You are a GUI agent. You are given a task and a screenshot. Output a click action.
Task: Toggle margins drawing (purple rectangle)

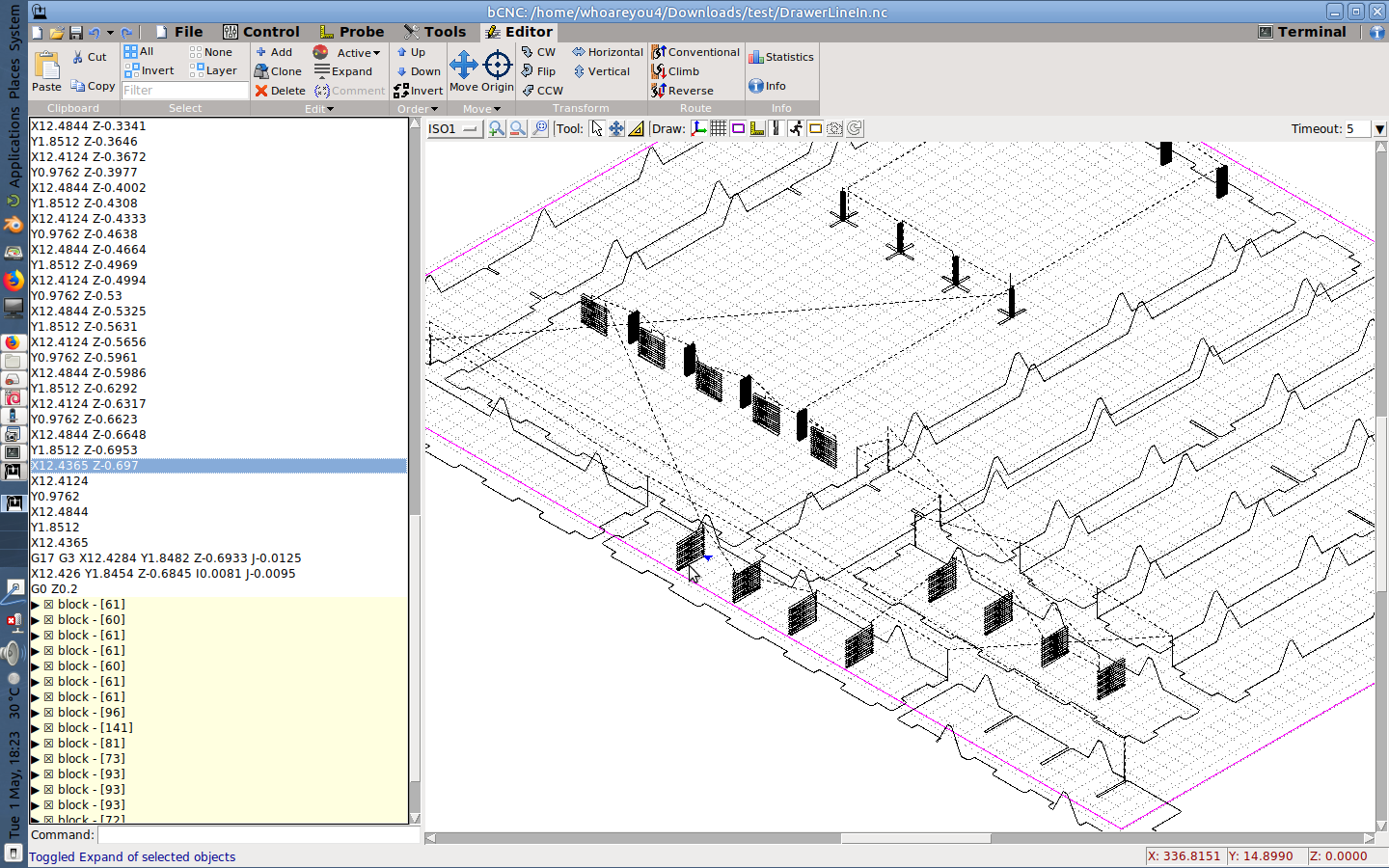(738, 128)
